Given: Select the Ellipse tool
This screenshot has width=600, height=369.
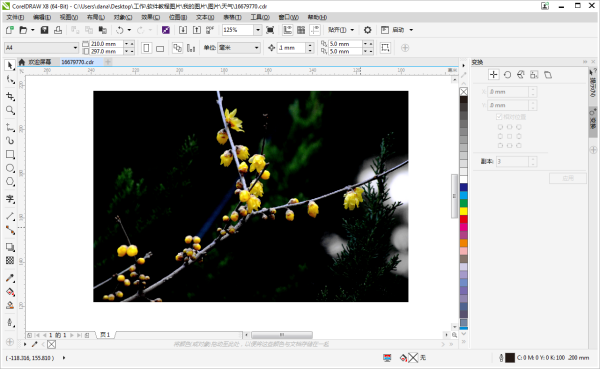Looking at the screenshot, I should click(10, 168).
